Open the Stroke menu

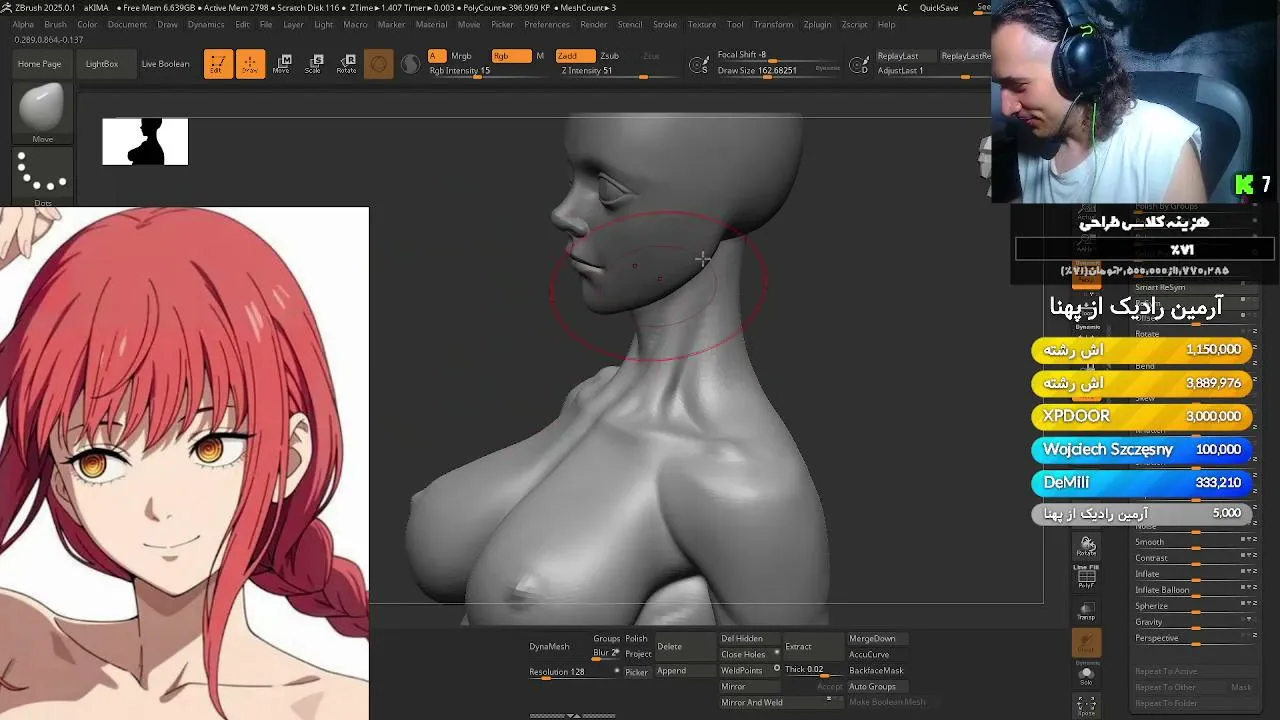tap(665, 24)
